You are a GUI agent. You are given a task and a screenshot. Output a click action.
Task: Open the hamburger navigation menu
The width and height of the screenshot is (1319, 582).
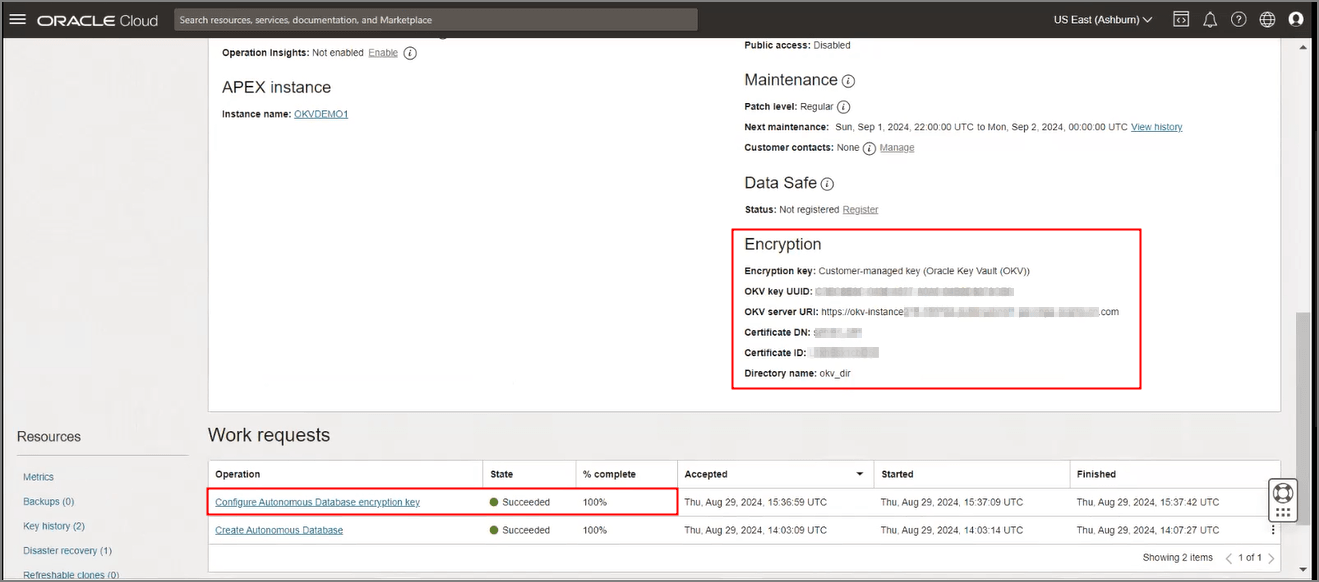(17, 20)
